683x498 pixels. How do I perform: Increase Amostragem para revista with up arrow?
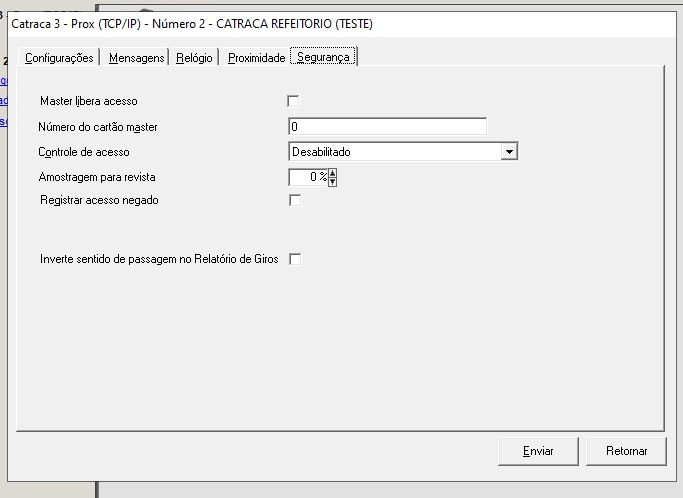coord(333,173)
